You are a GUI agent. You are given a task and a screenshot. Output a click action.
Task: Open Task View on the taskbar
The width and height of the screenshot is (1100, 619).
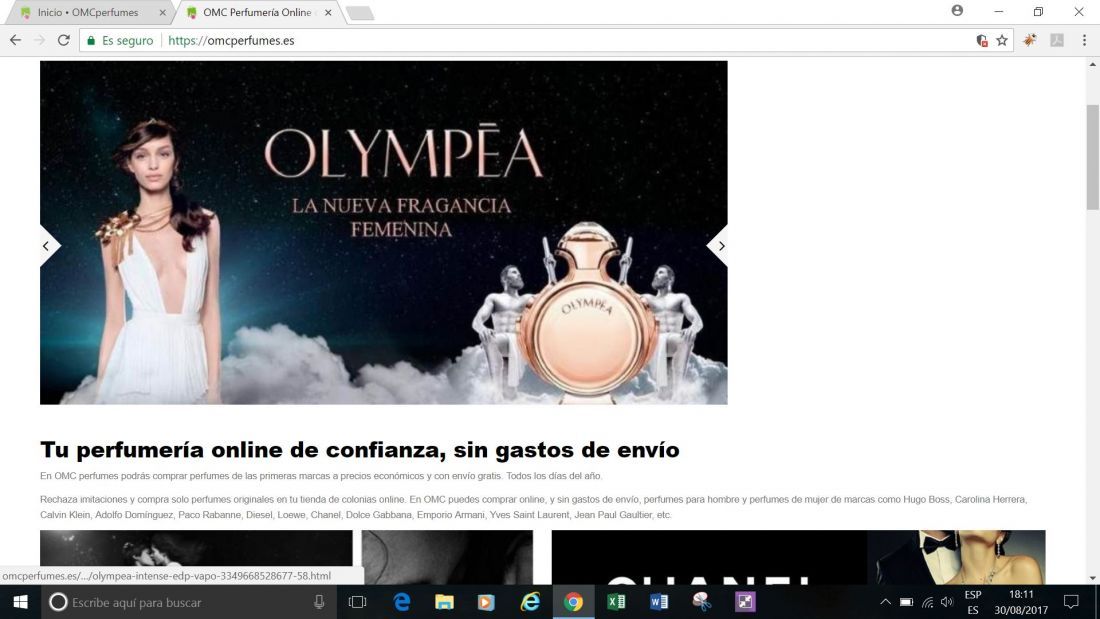click(358, 602)
